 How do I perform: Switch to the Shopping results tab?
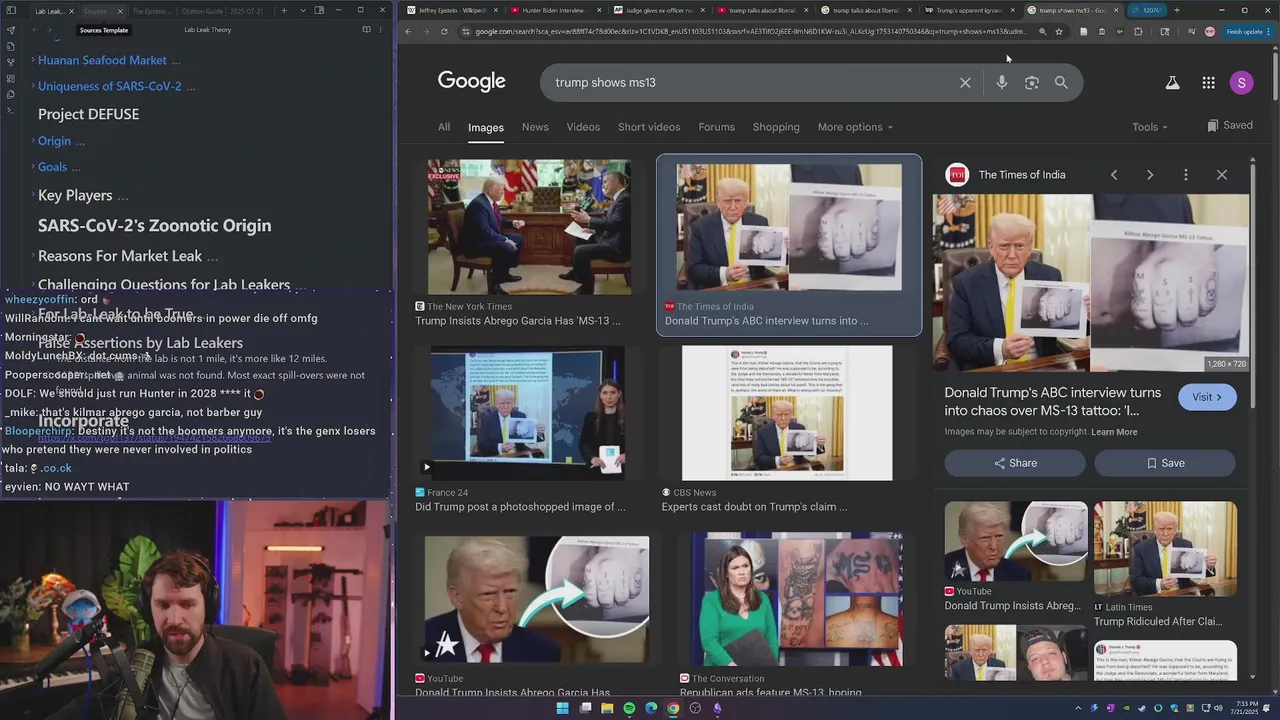(776, 127)
